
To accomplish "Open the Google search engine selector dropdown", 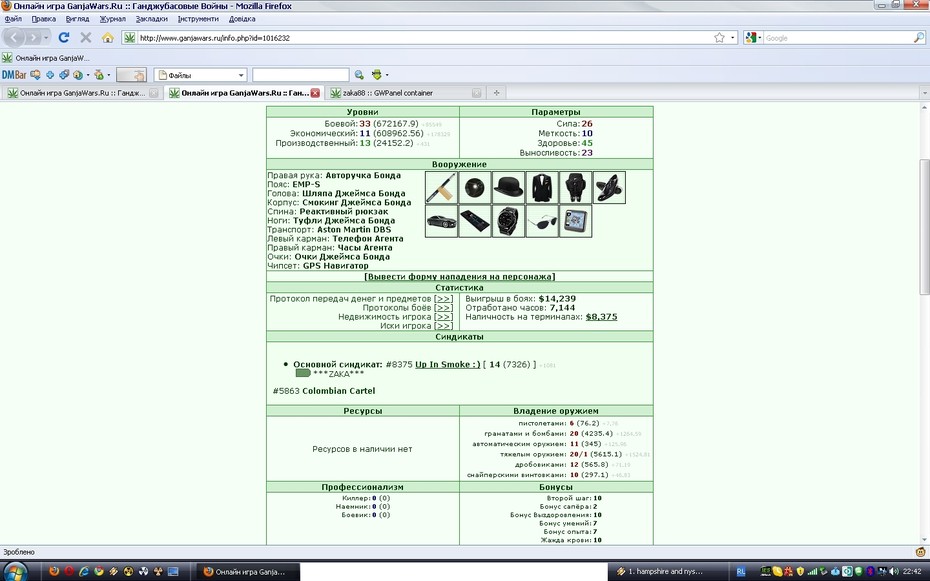I will pos(760,37).
